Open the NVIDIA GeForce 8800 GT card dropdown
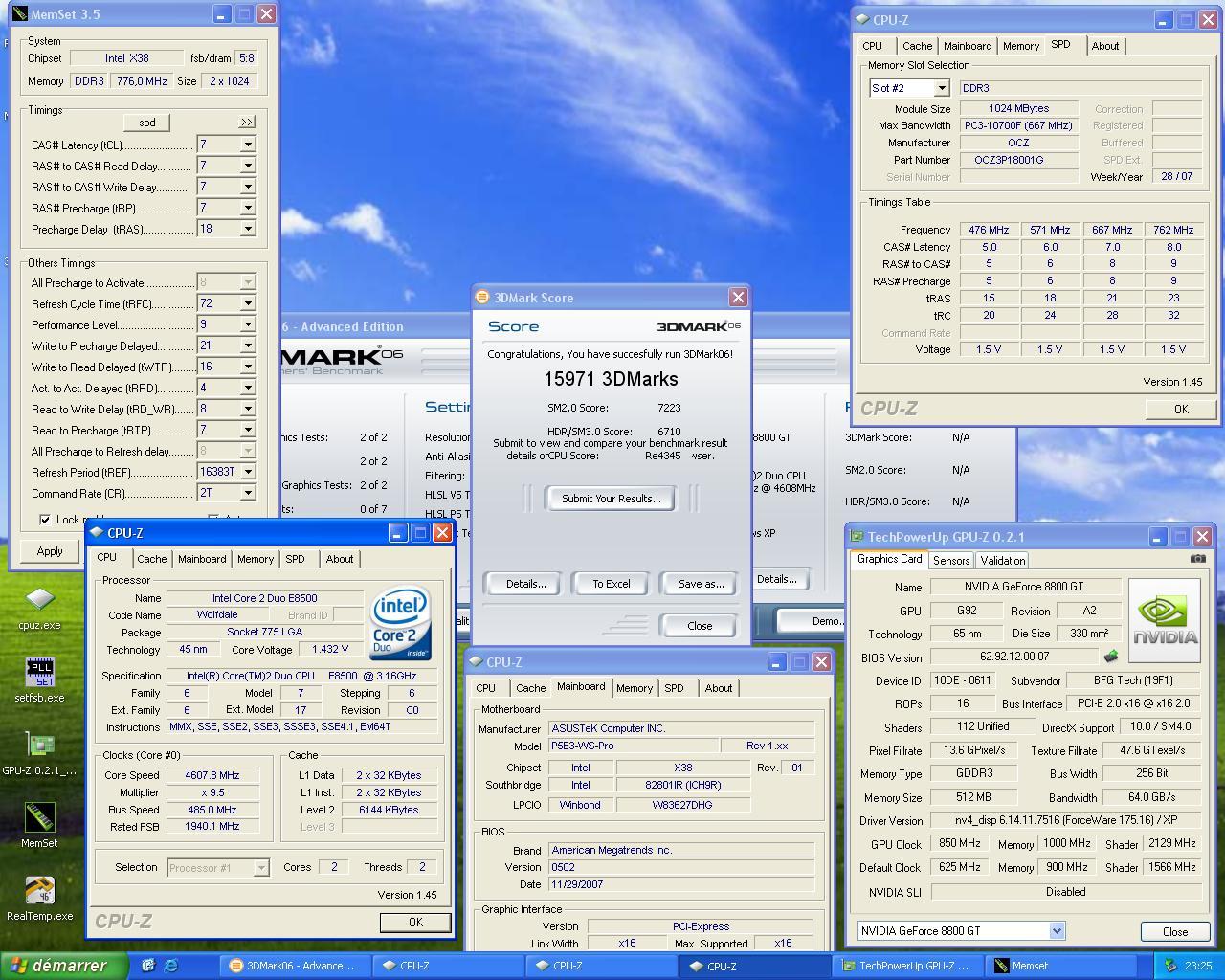Viewport: 1225px width, 980px height. pos(1057,930)
